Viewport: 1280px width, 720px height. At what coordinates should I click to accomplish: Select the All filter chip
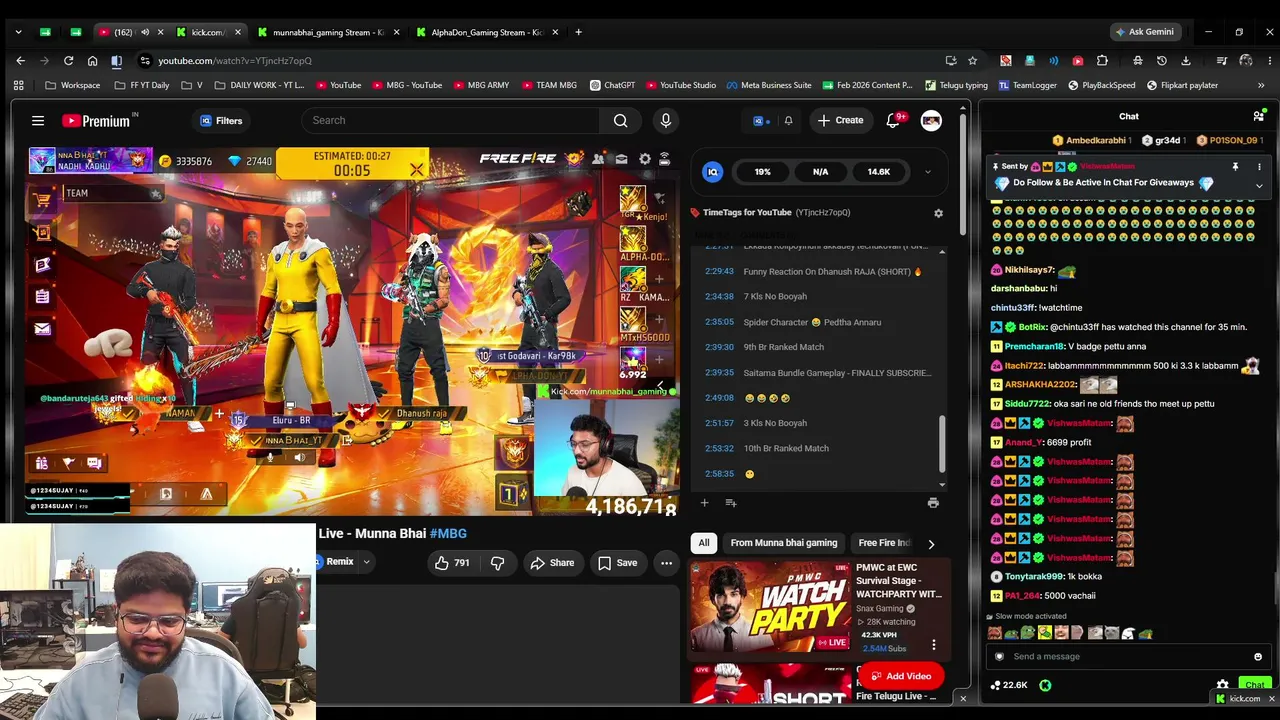pos(704,543)
